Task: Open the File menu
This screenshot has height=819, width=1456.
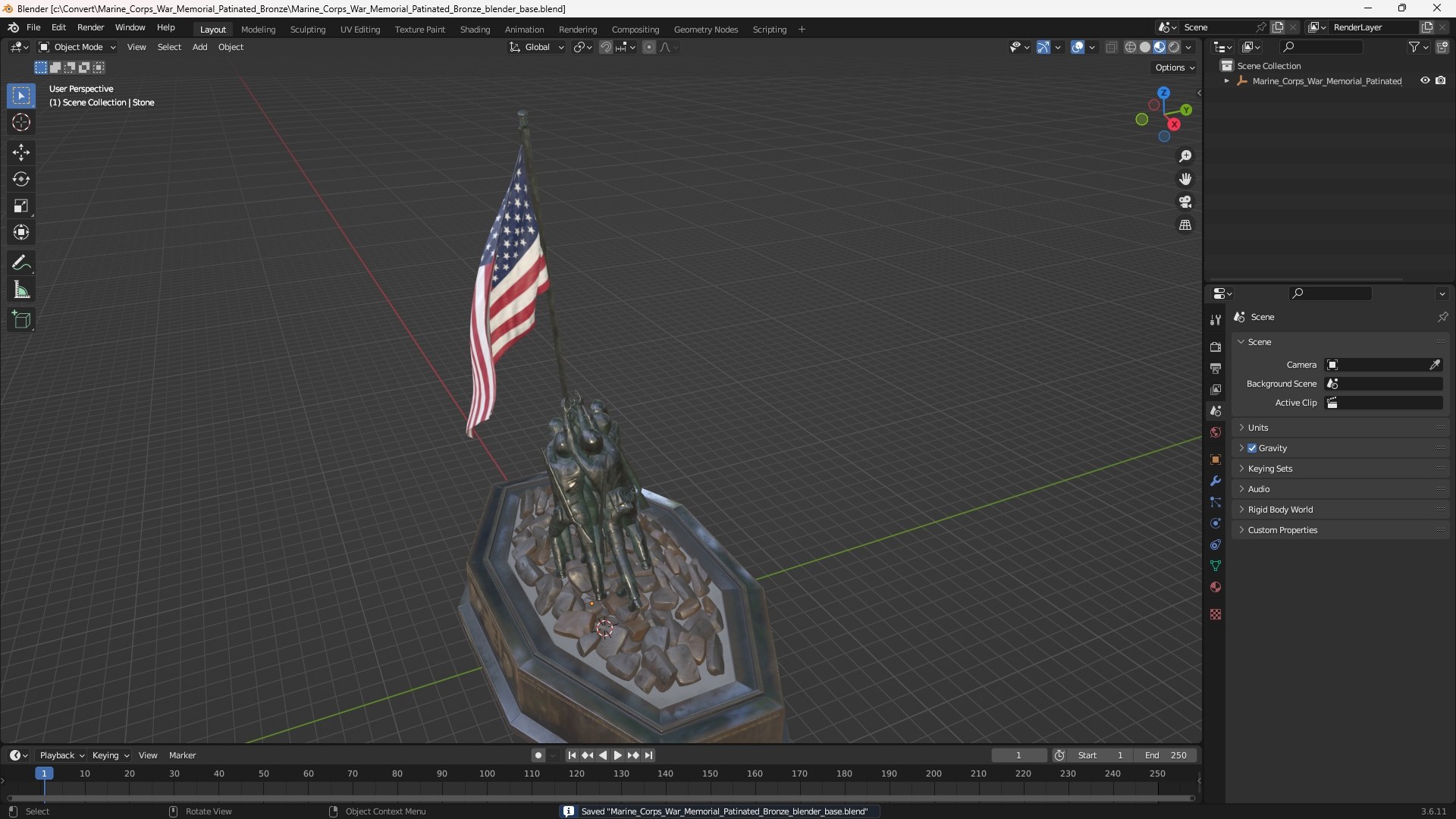Action: coord(33,27)
